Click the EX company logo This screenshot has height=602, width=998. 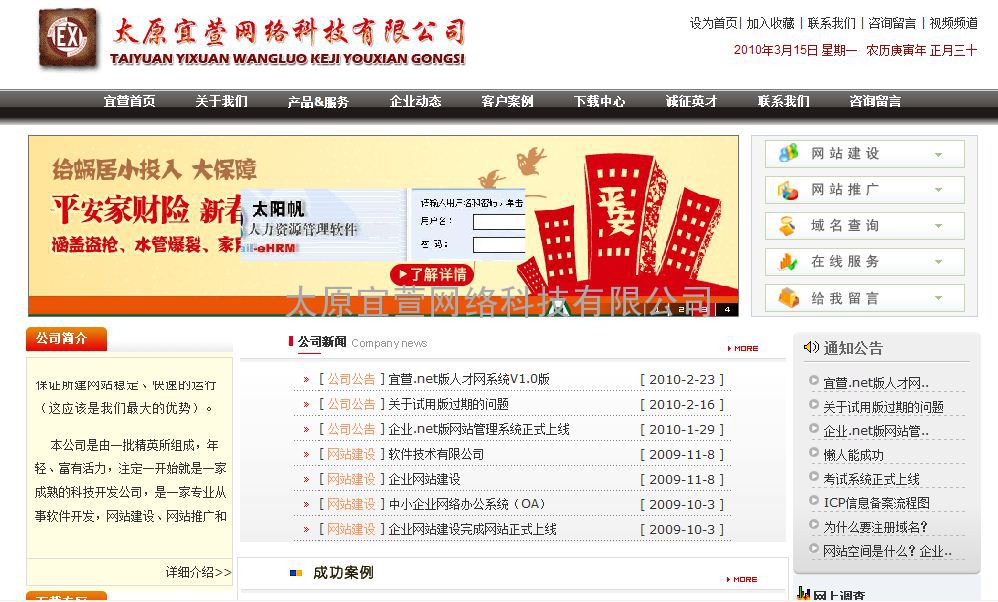(x=68, y=39)
